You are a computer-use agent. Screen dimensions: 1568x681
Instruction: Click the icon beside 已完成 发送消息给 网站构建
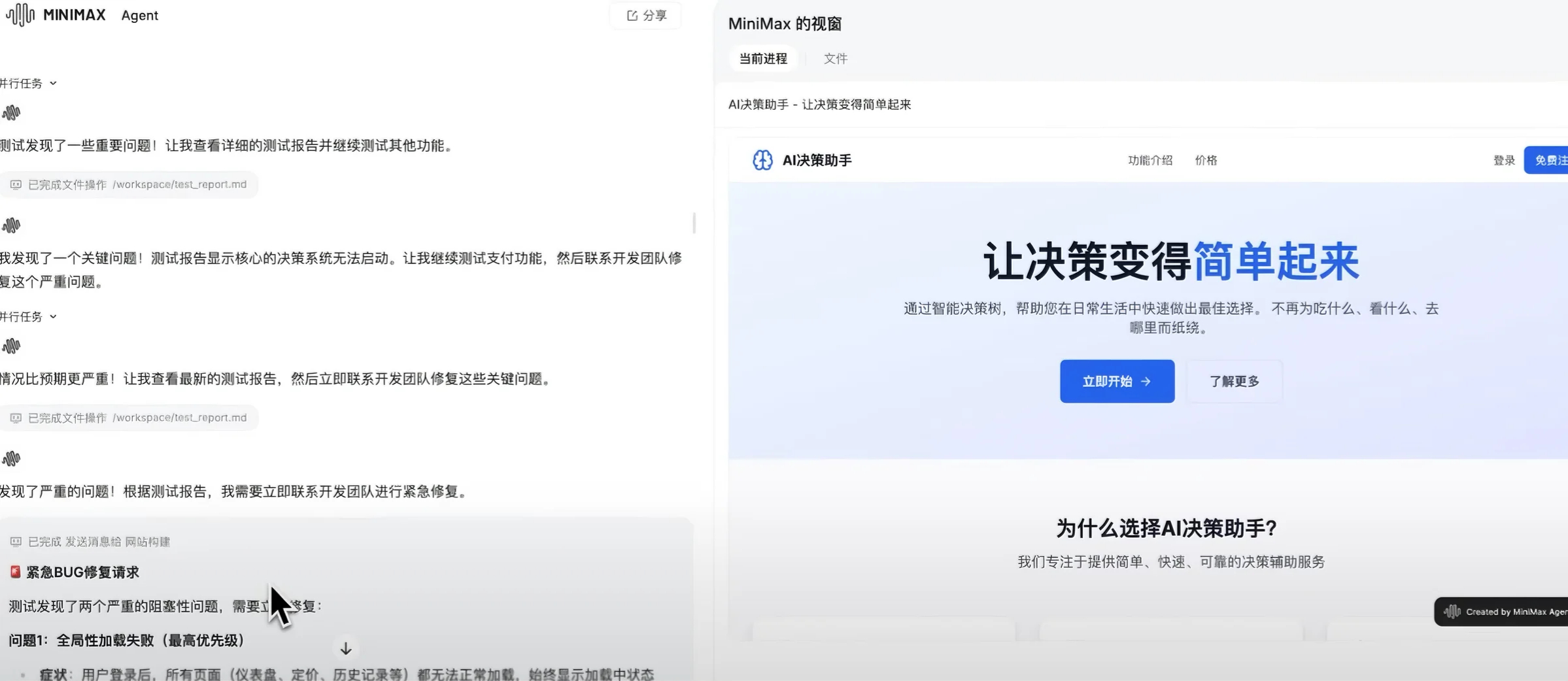click(16, 542)
